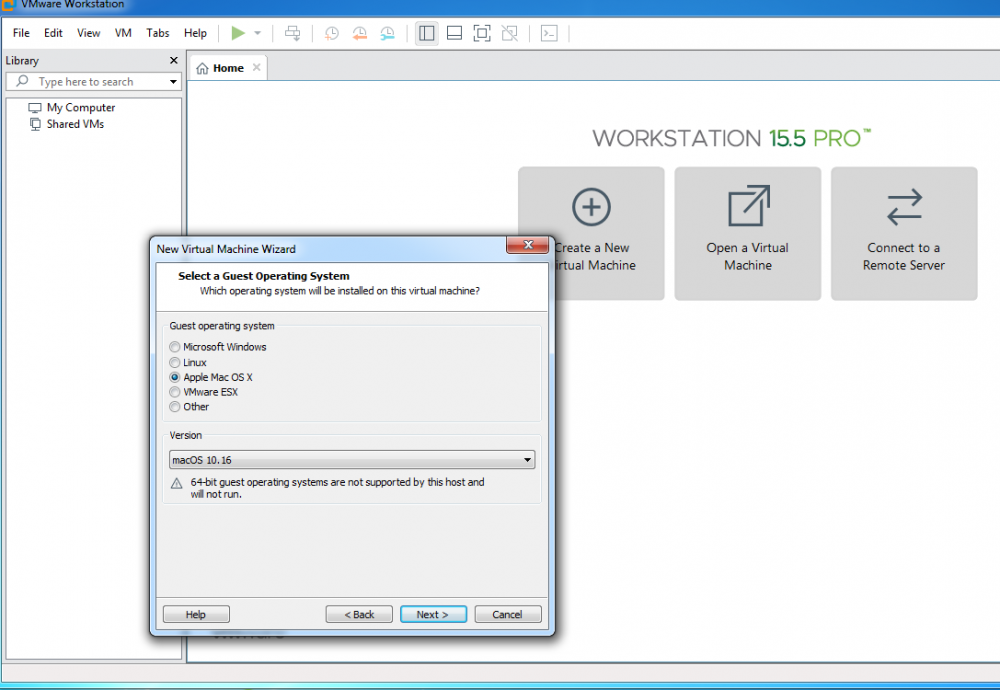Open the power options dropdown arrow
The height and width of the screenshot is (690, 1000).
pos(258,33)
